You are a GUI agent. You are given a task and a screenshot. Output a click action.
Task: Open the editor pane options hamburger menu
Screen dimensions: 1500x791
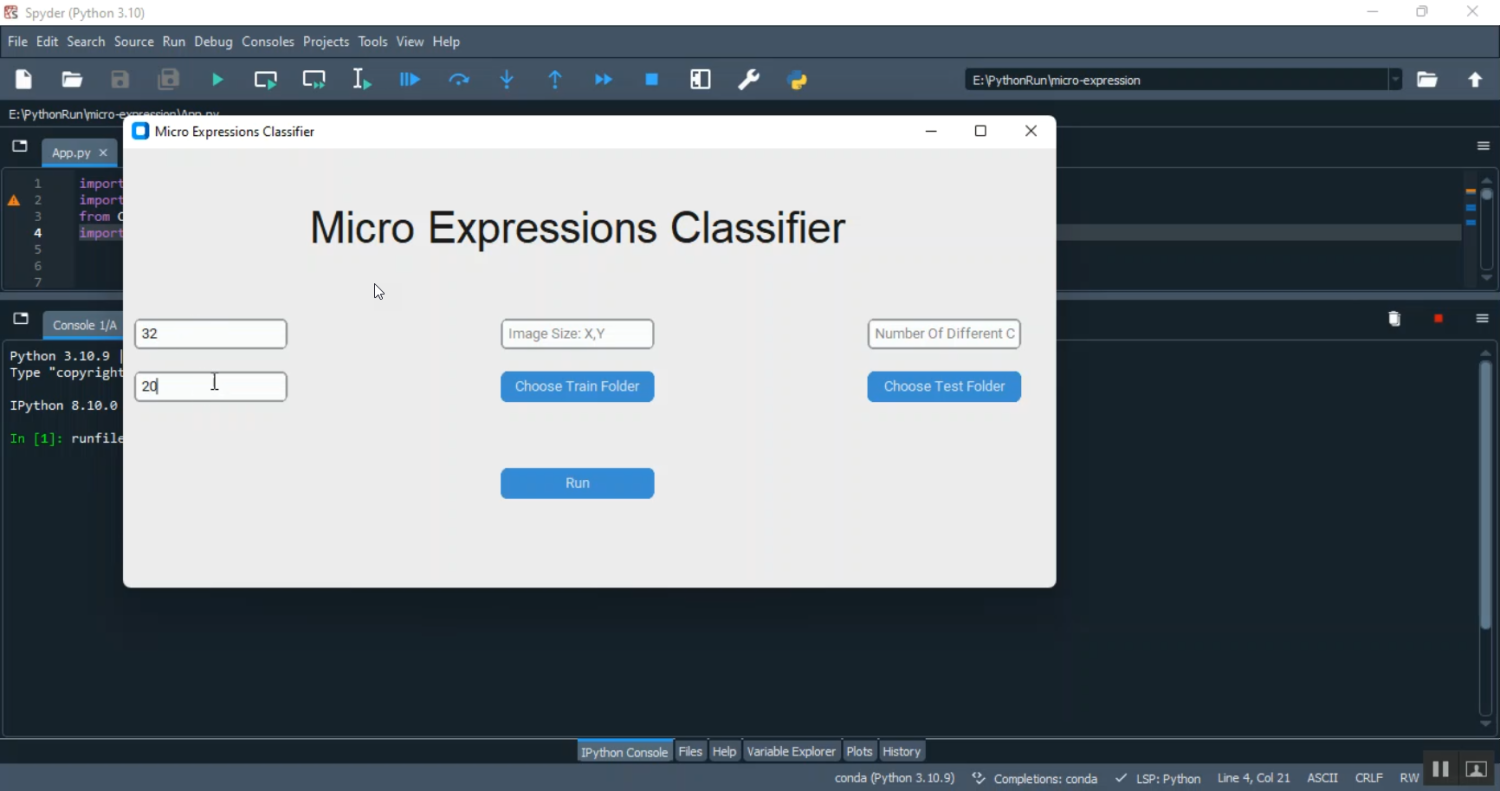(x=1482, y=146)
